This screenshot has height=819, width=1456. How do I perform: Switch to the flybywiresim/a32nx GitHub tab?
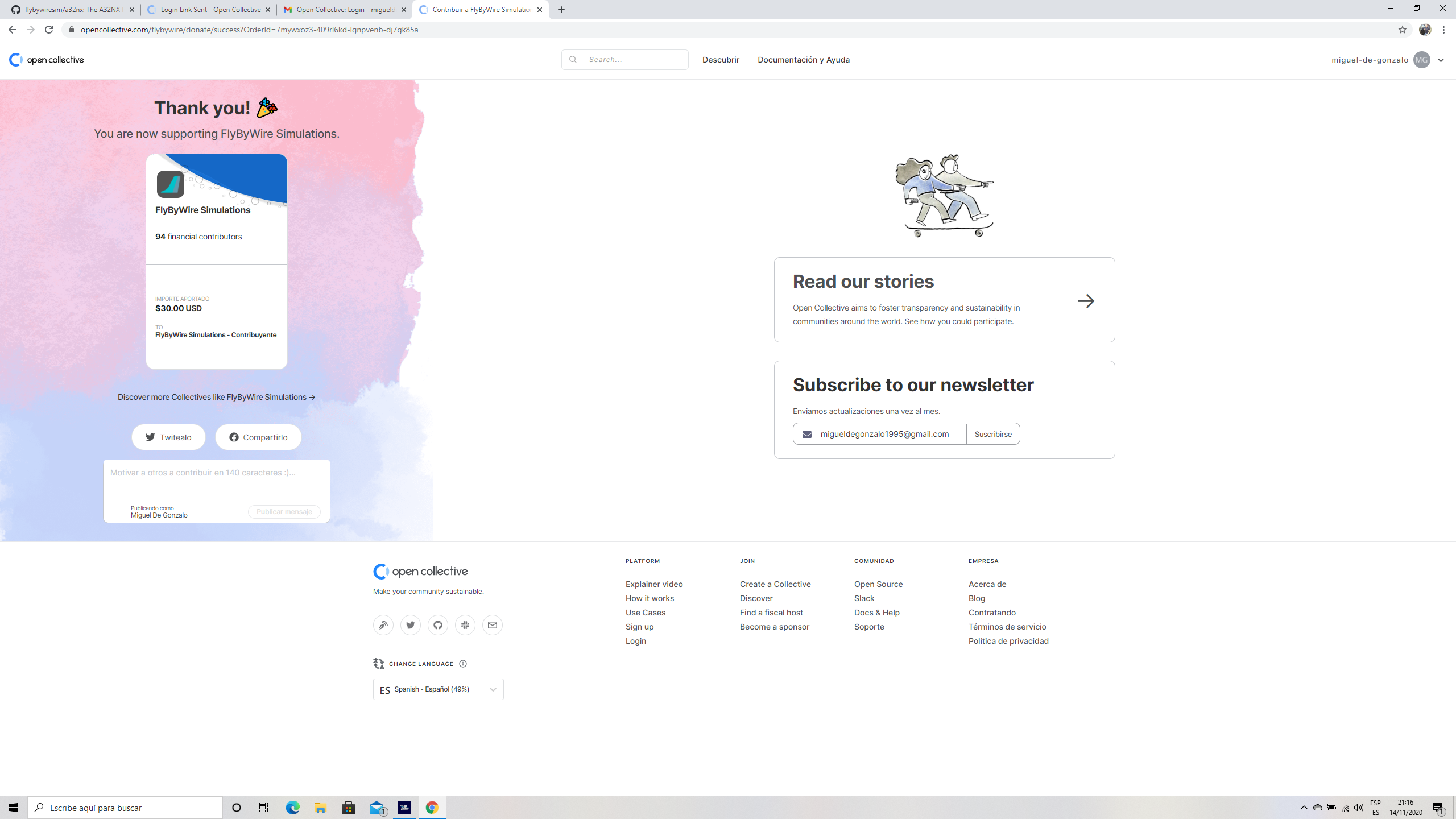73,10
